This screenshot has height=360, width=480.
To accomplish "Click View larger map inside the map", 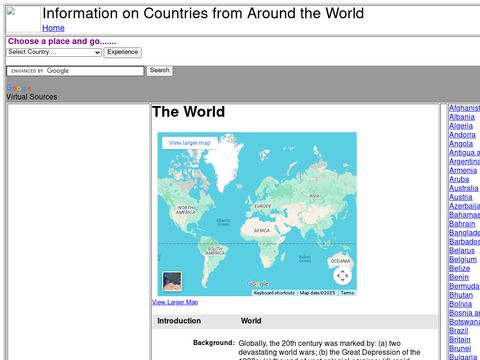I will 189,143.
